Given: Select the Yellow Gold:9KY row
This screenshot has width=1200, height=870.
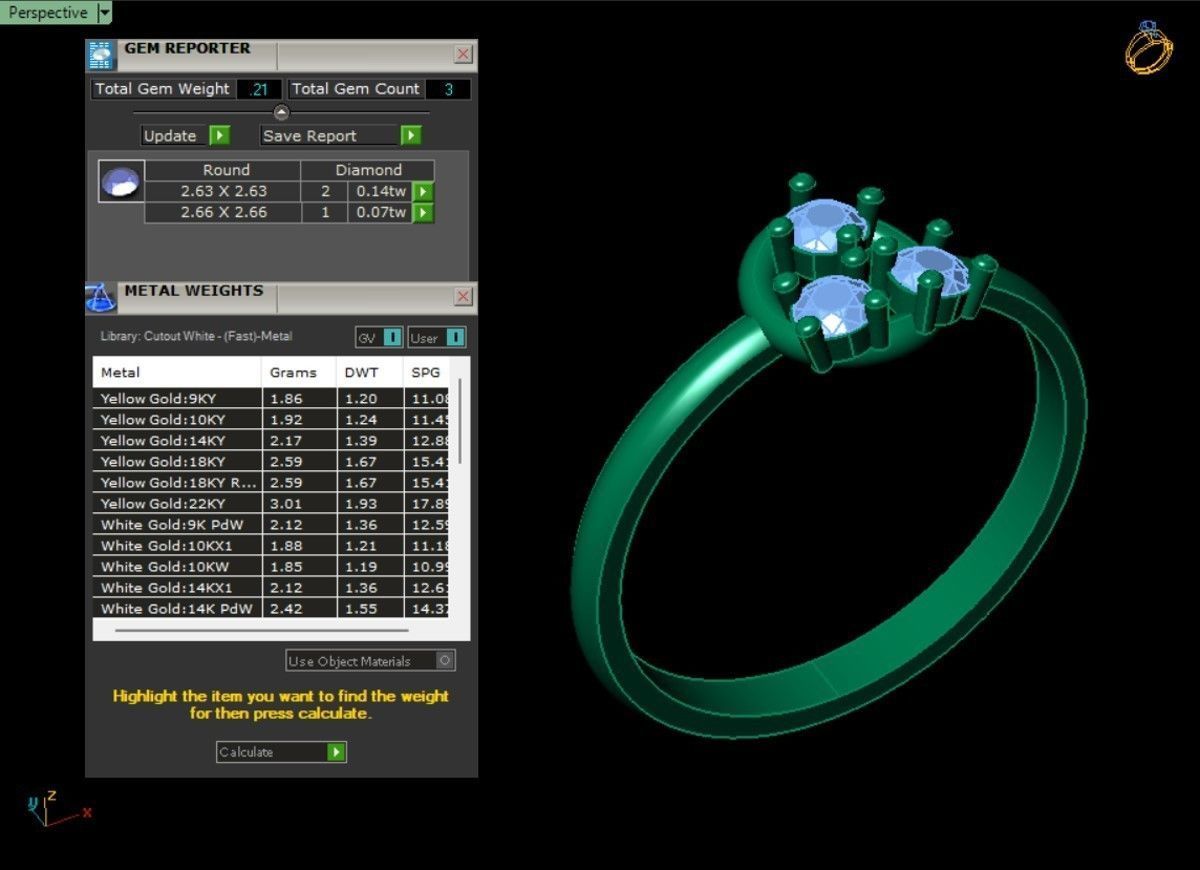Looking at the screenshot, I should (271, 398).
